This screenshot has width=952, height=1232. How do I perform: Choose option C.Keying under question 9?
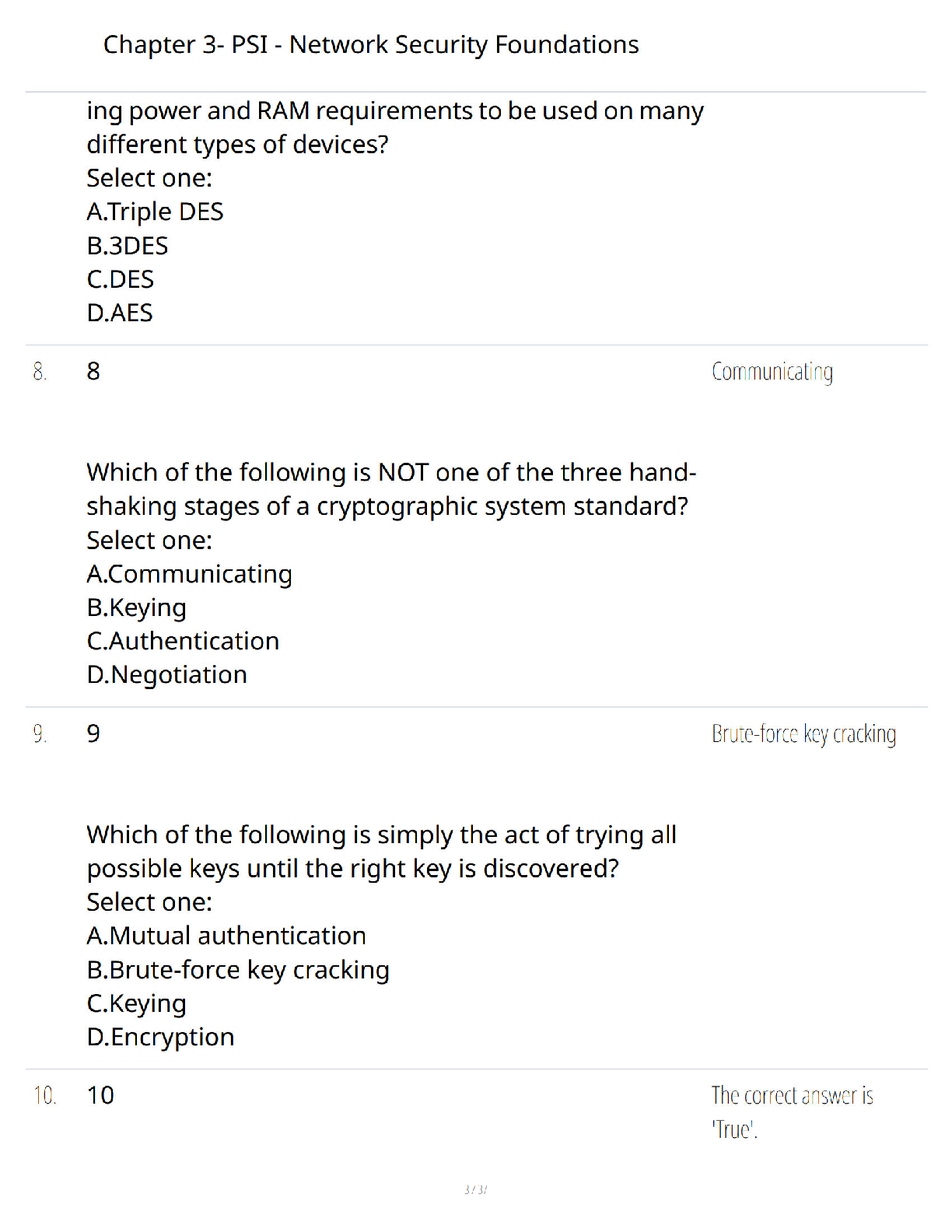tap(136, 1003)
